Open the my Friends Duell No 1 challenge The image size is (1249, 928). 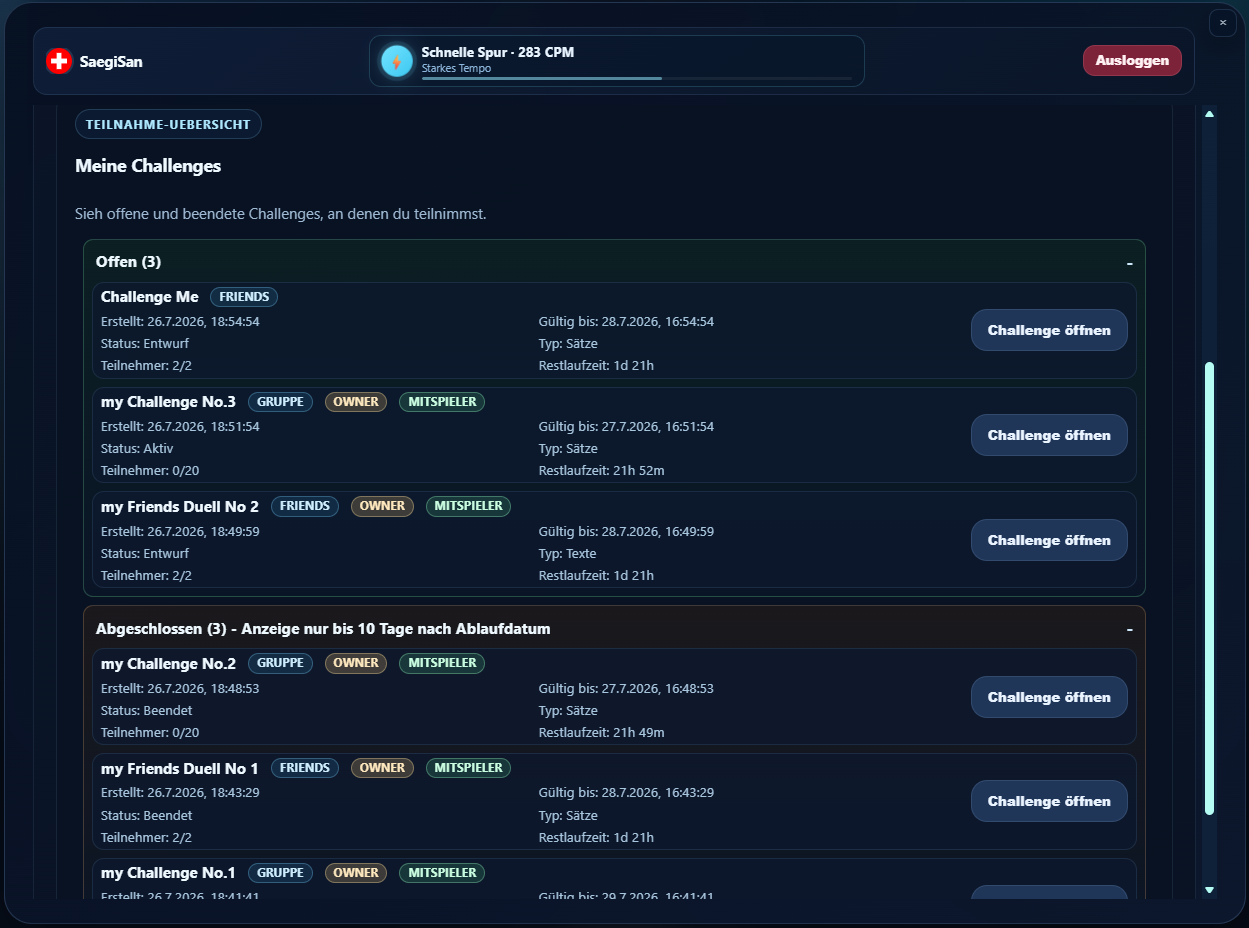point(1049,801)
